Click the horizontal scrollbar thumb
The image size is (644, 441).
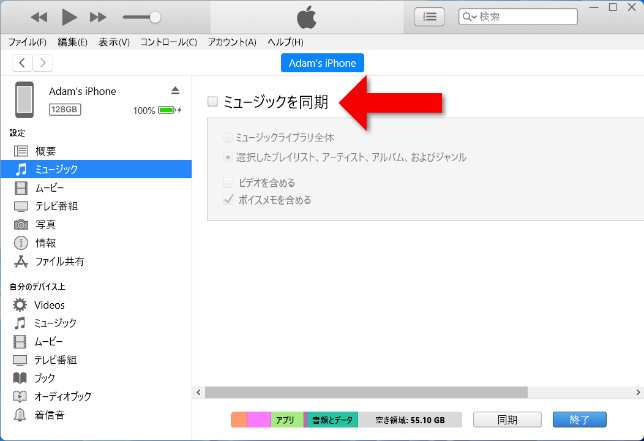pyautogui.click(x=366, y=392)
